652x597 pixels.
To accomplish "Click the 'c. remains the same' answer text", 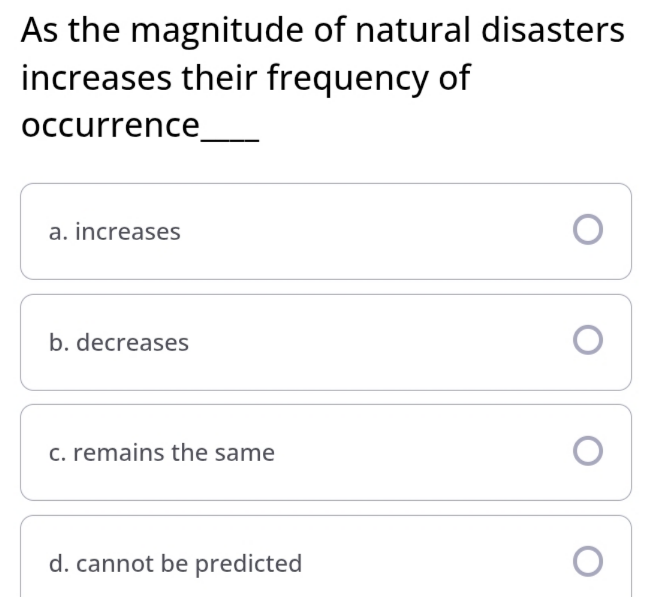I will 162,453.
